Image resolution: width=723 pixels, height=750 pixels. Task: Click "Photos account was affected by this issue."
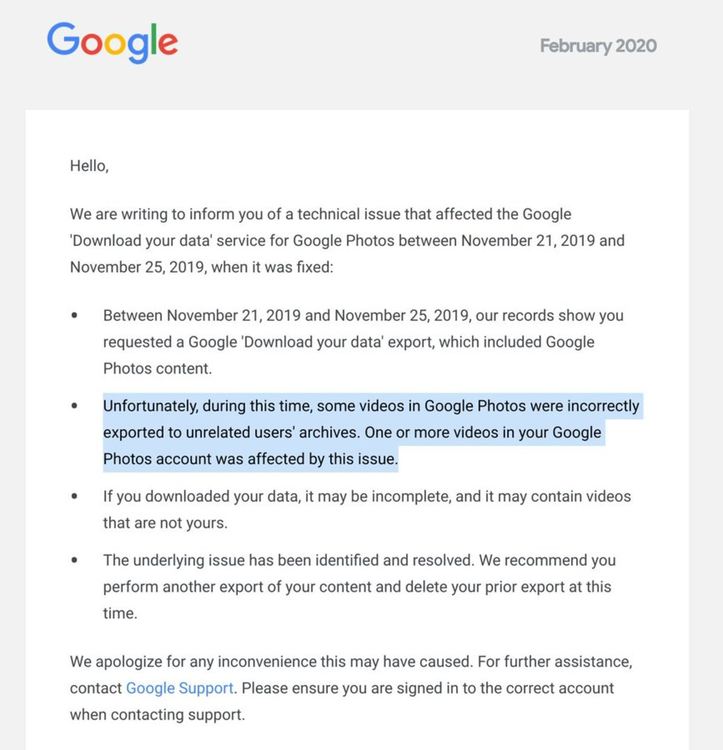[250, 459]
